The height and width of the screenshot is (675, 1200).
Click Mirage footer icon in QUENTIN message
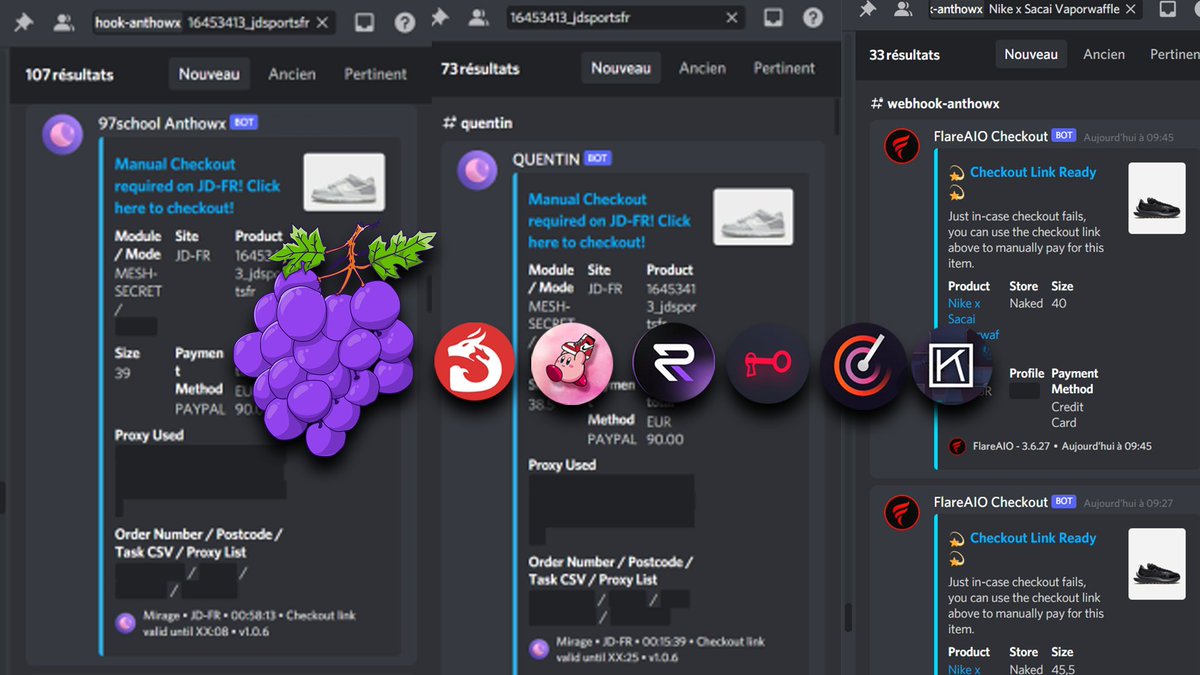538,649
